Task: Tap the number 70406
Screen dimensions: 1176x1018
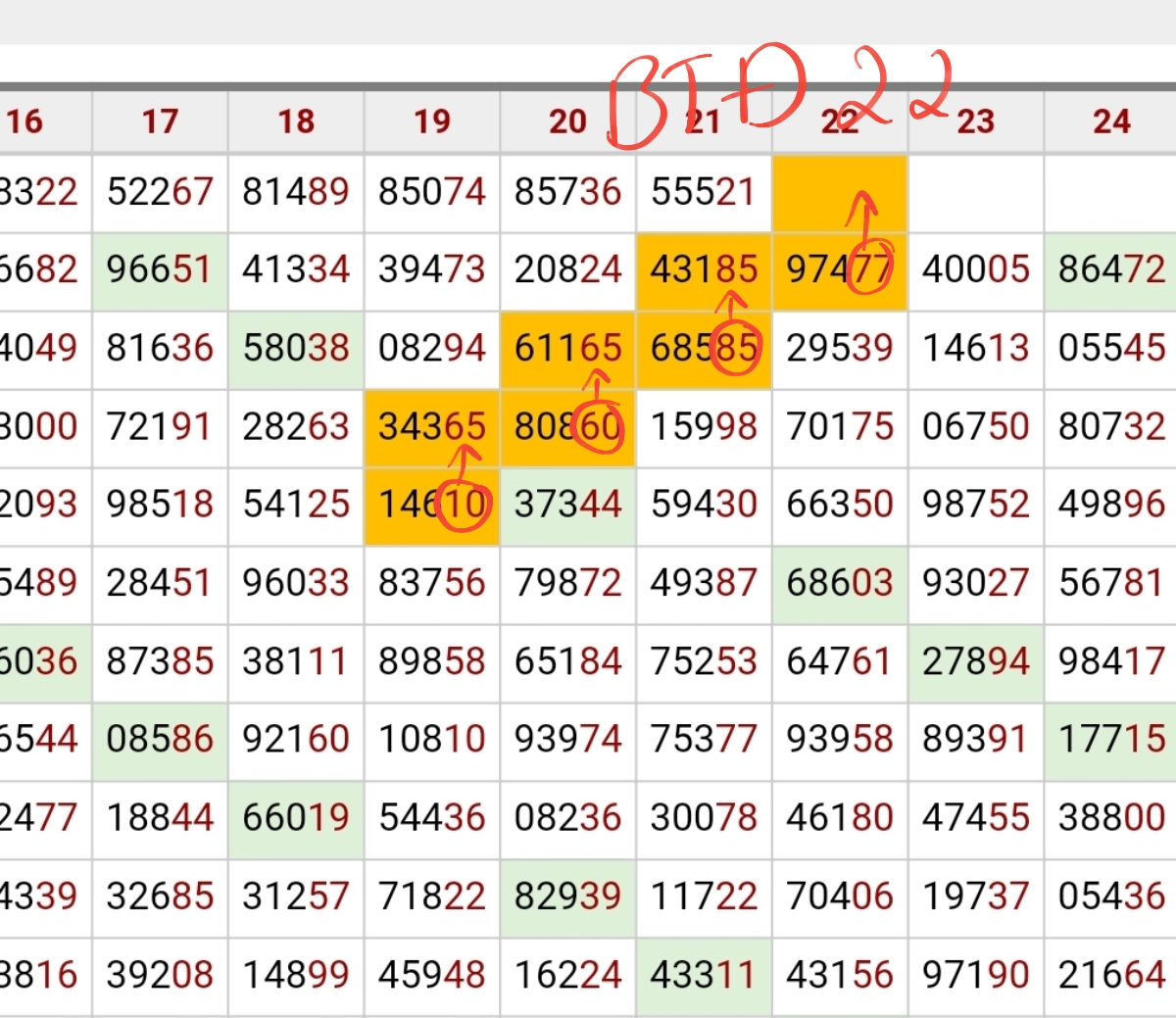Action: tap(840, 897)
